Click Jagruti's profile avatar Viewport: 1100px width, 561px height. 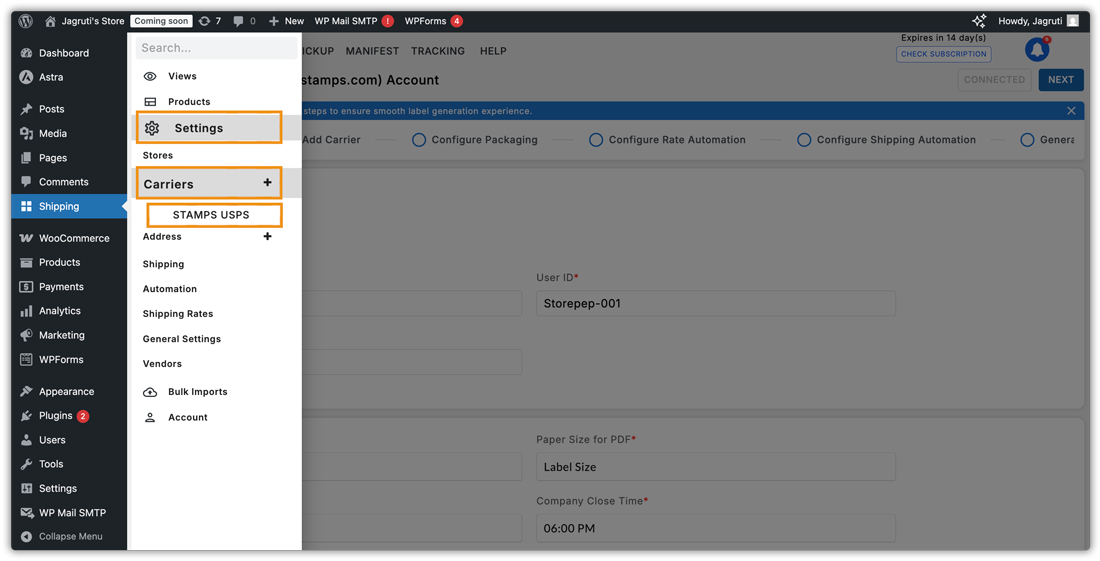[1073, 21]
